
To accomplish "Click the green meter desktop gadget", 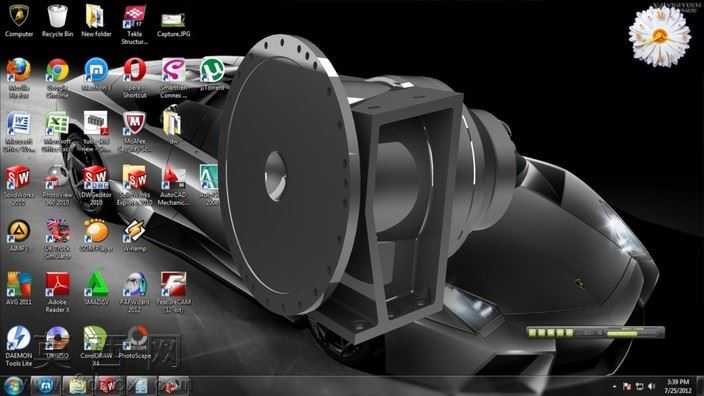I will (595, 333).
